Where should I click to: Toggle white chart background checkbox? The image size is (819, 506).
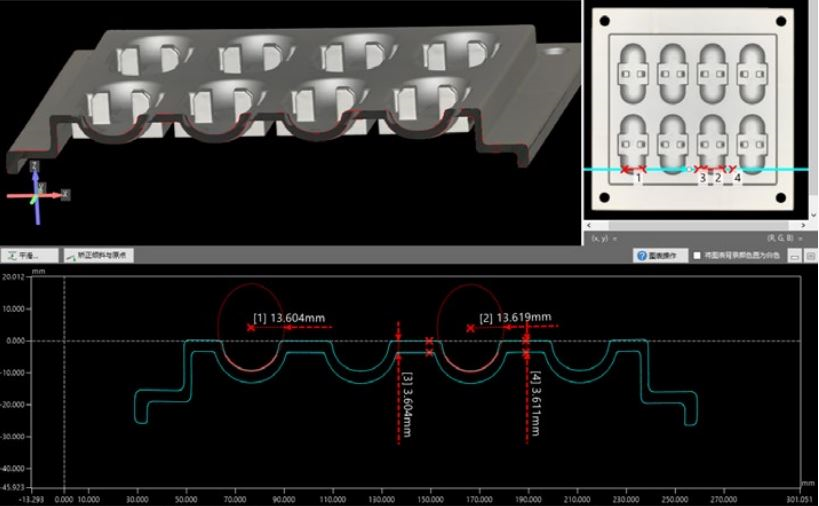698,256
